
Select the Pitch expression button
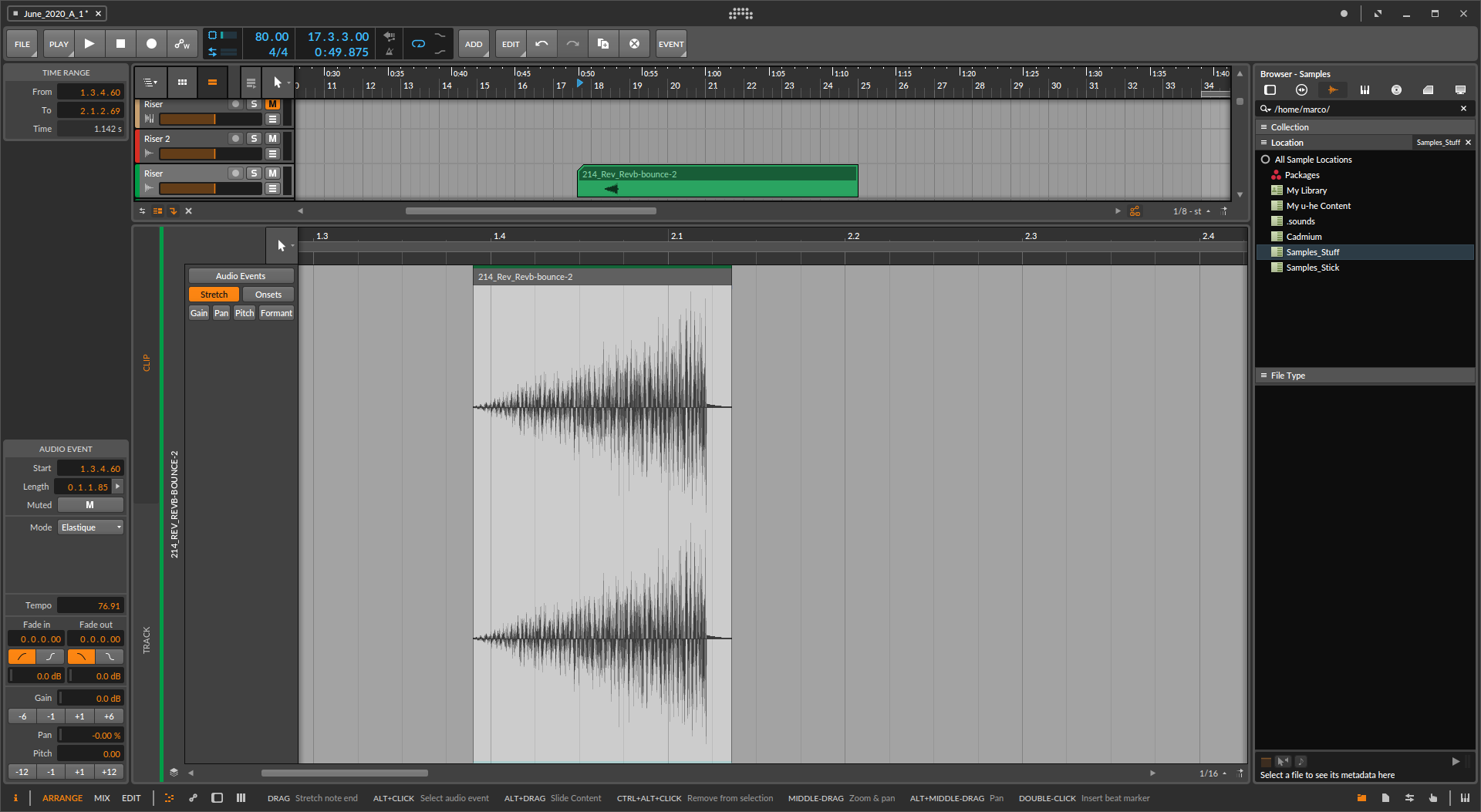tap(245, 313)
